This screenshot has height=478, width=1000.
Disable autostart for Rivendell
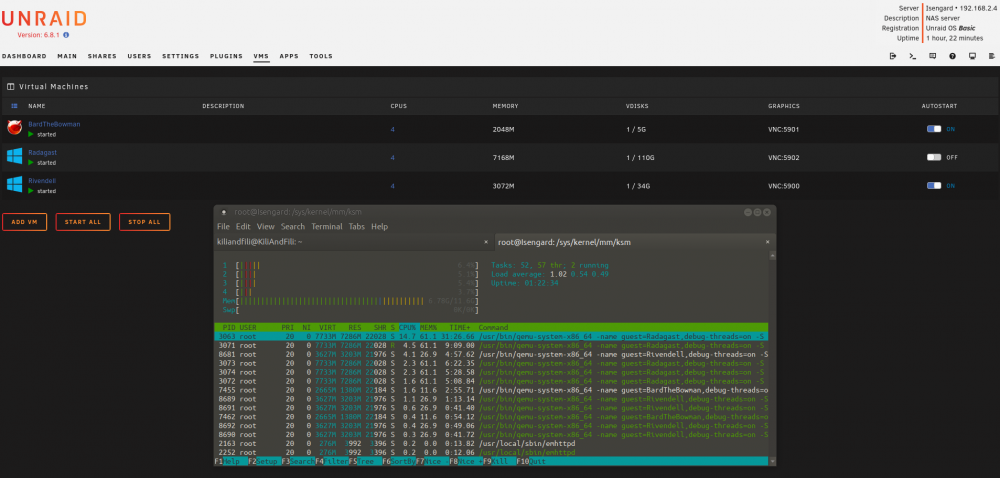coord(934,185)
